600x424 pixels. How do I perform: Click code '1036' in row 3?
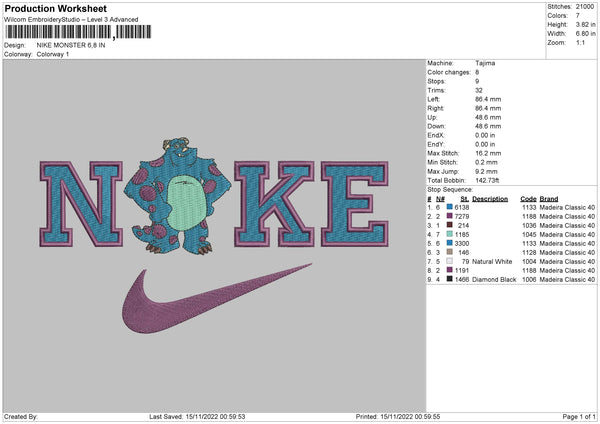click(x=529, y=225)
